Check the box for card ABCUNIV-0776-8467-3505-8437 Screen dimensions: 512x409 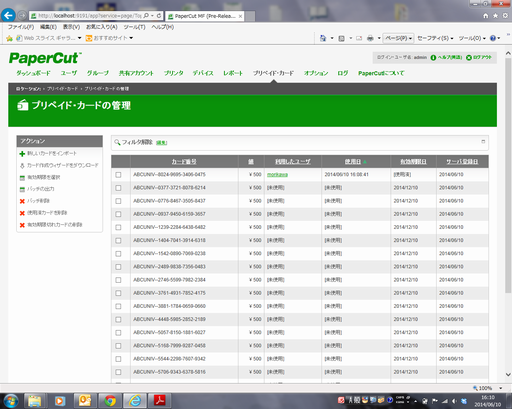coord(118,201)
